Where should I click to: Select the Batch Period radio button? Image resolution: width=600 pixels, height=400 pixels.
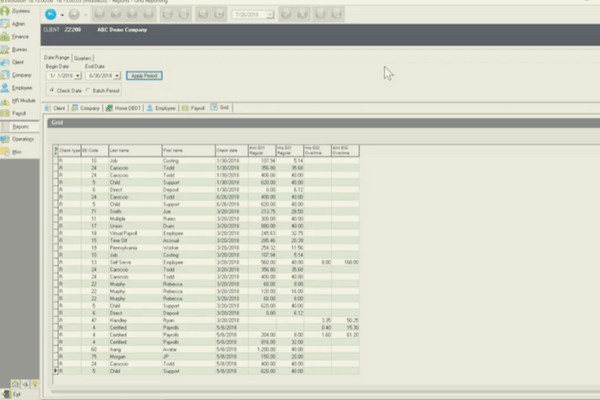pos(88,90)
